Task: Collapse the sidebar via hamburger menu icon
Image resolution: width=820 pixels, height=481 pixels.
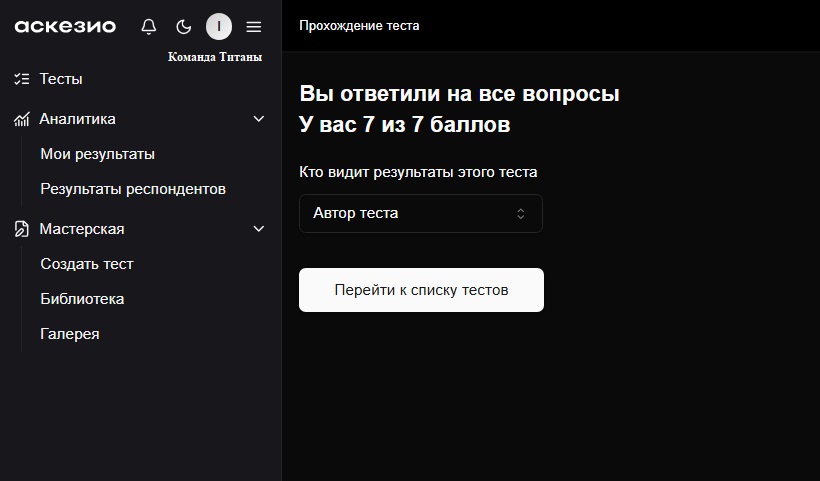Action: tap(254, 27)
